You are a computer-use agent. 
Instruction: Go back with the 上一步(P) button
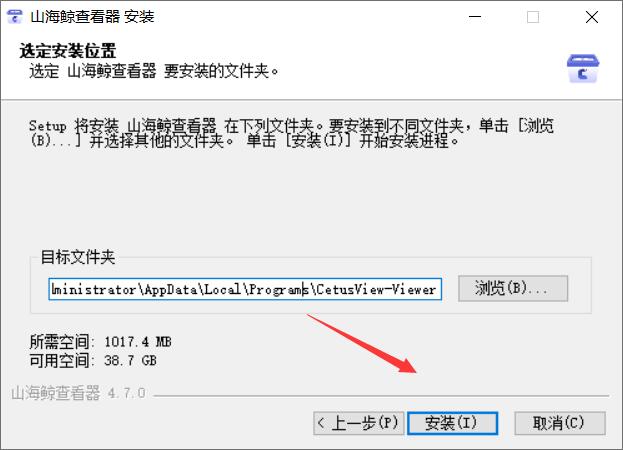click(358, 423)
